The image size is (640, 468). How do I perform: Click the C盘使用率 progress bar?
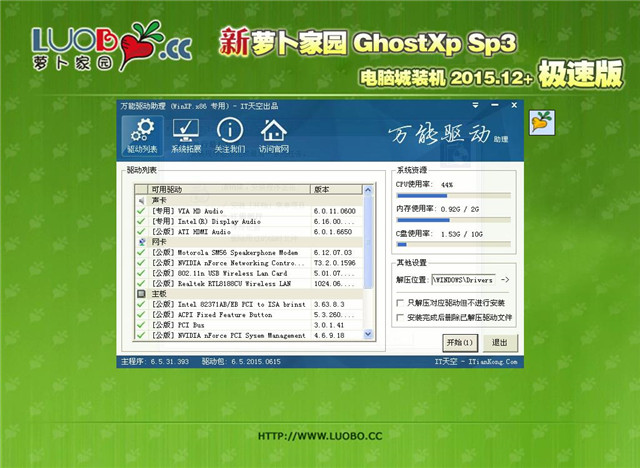(453, 245)
